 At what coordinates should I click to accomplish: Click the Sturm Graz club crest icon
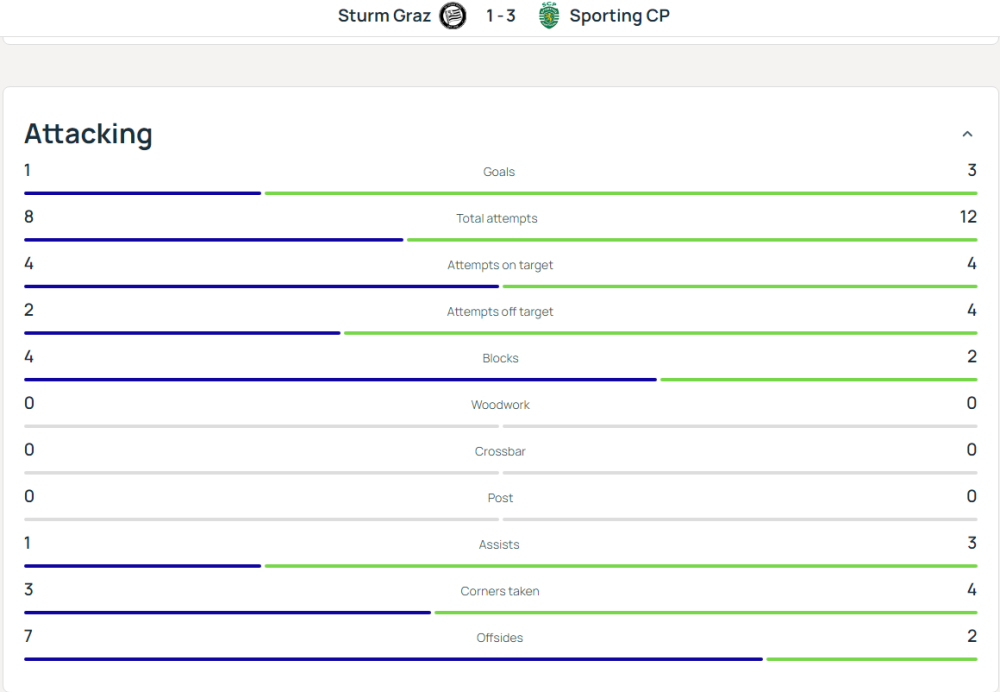pyautogui.click(x=452, y=16)
